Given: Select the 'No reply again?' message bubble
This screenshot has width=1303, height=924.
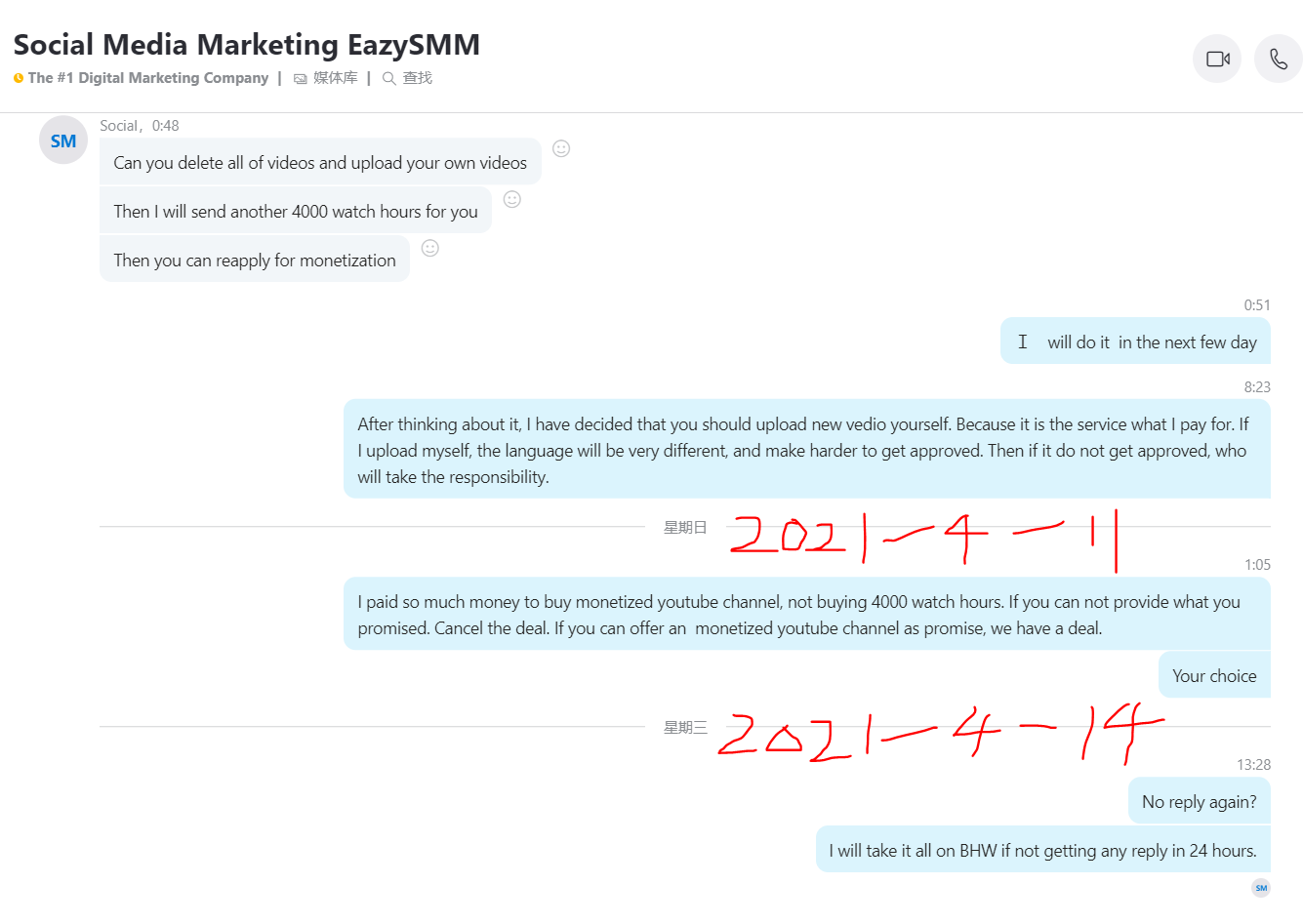Looking at the screenshot, I should (x=1200, y=801).
